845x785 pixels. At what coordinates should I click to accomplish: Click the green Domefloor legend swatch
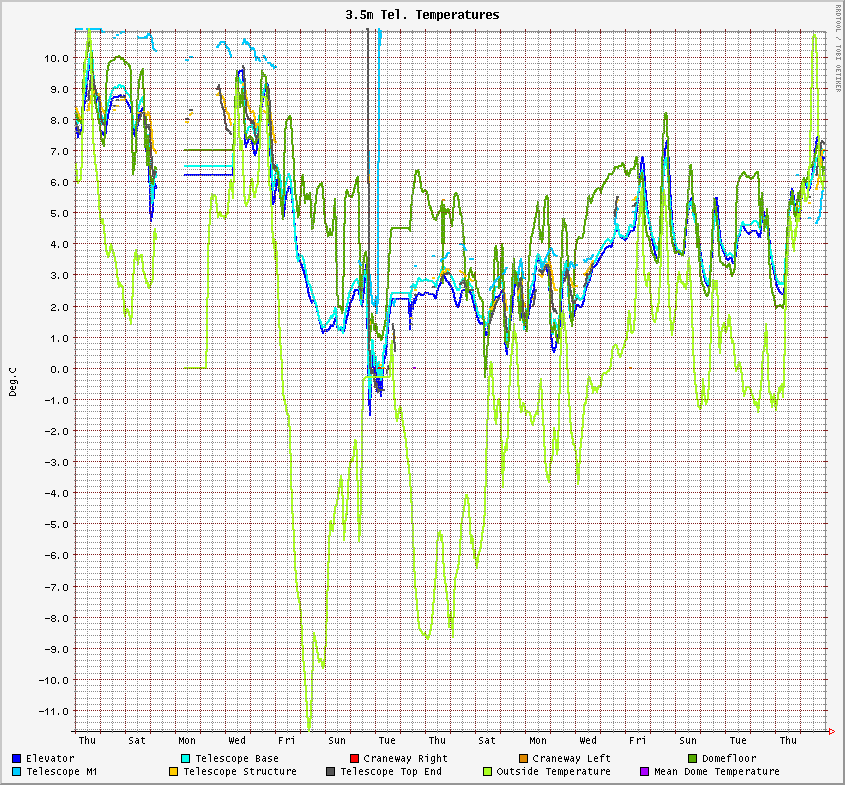691,758
